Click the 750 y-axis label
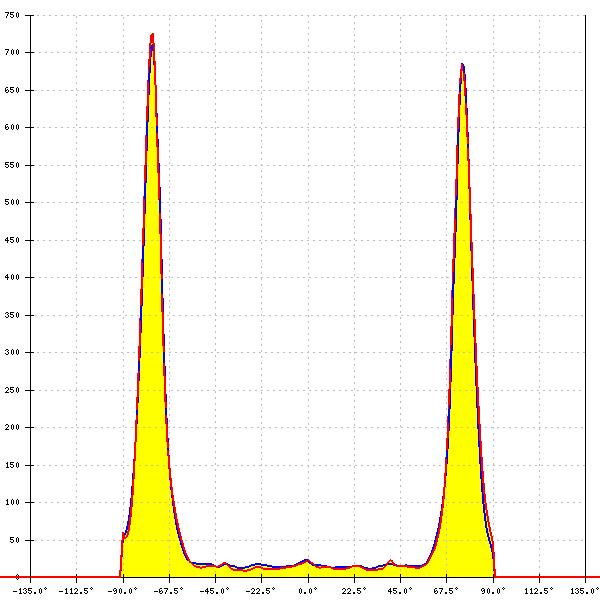 (12, 15)
